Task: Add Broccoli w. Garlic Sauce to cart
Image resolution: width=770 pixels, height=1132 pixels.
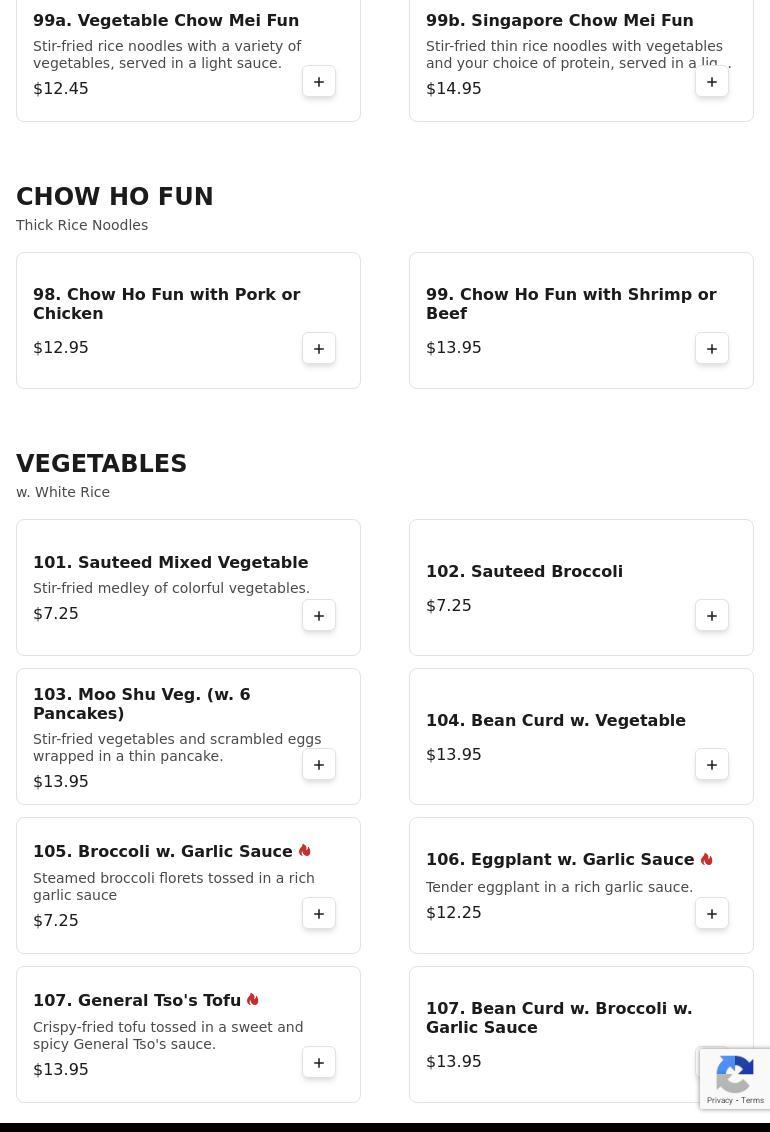Action: point(319,913)
